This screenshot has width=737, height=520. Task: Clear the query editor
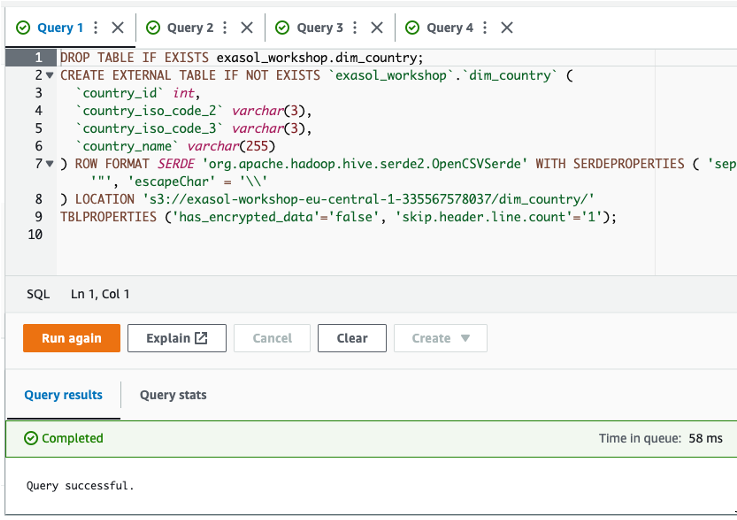click(x=352, y=338)
